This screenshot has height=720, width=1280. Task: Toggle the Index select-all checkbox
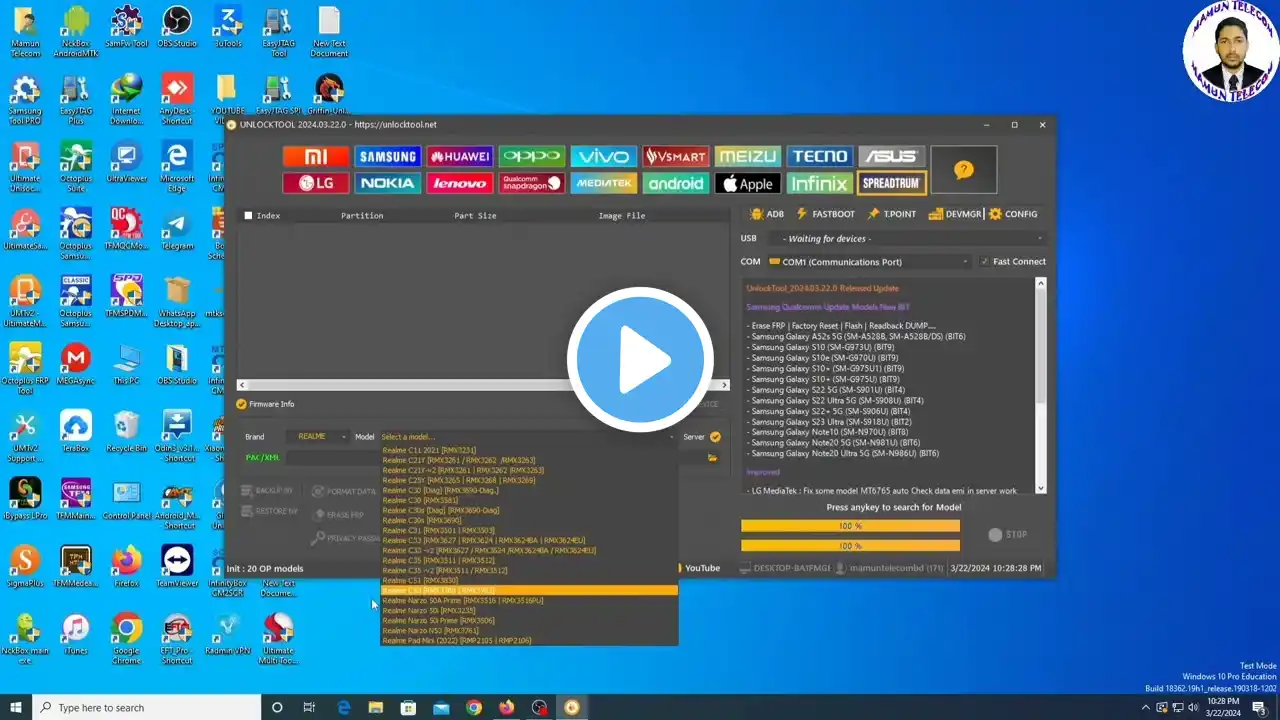(x=249, y=215)
